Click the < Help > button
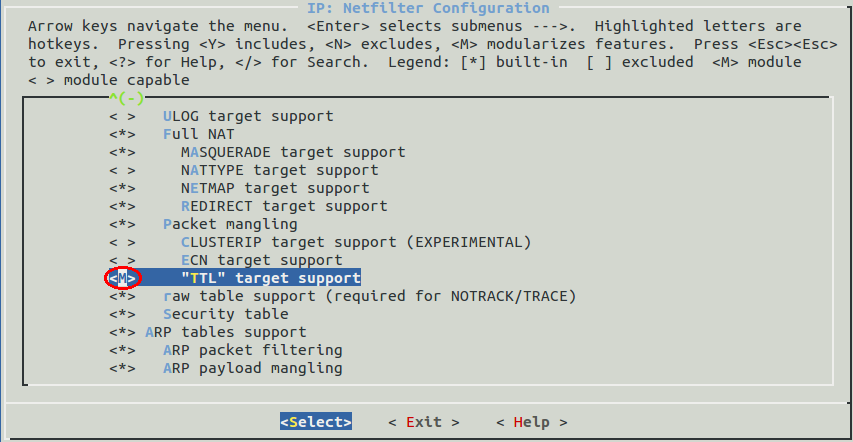 [531, 422]
